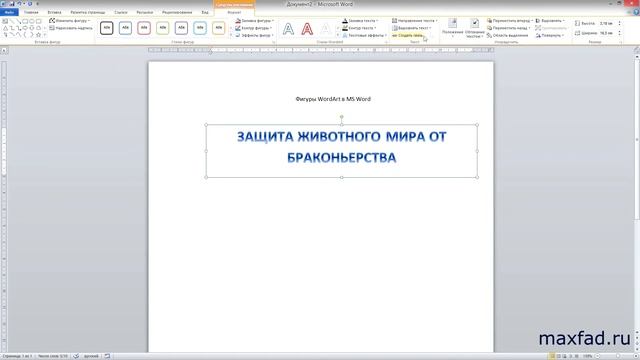Apply the orange outline shape style
Image resolution: width=640 pixels, height=360 pixels.
(x=219, y=28)
